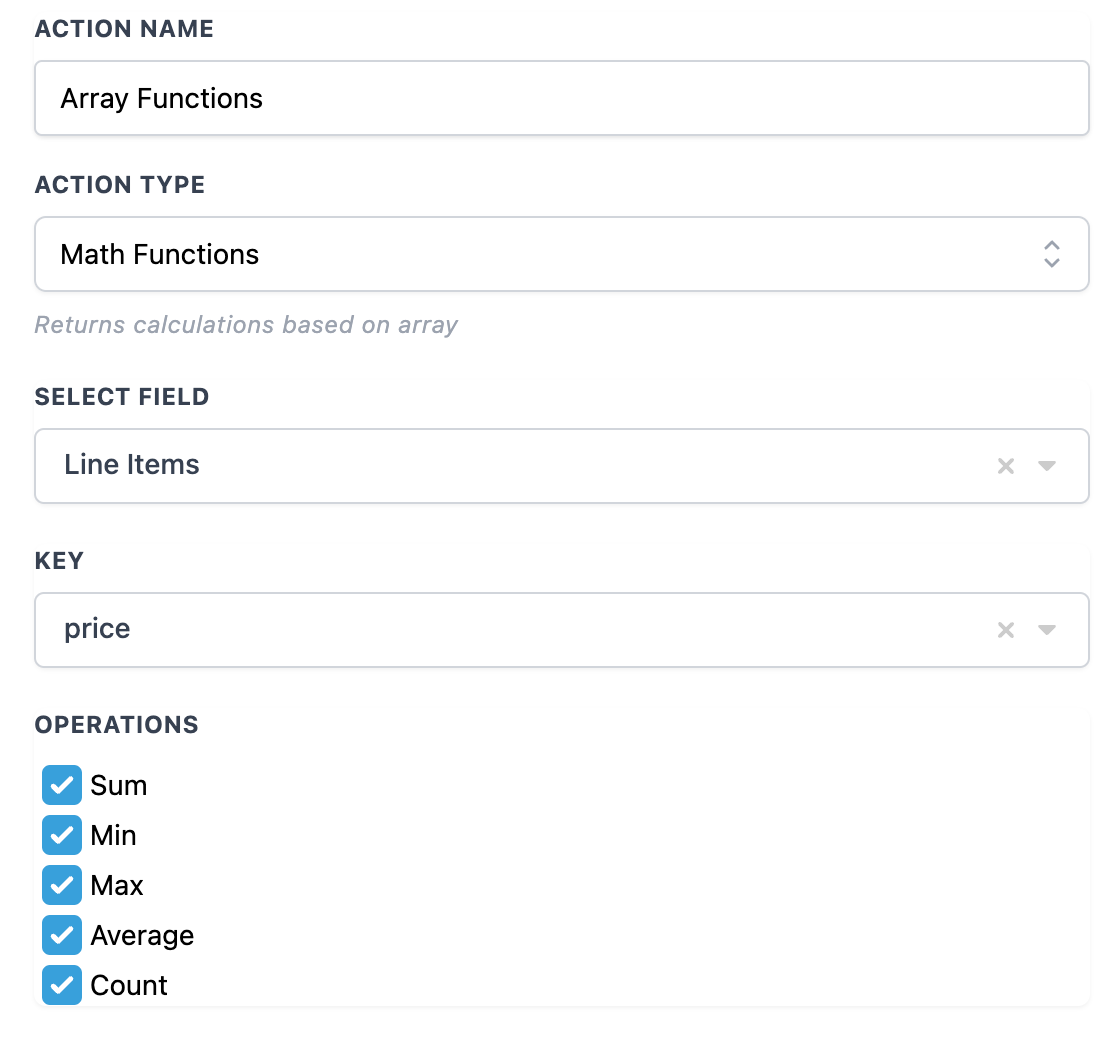Disable the Max operation checkbox
The image size is (1118, 1042).
(62, 886)
